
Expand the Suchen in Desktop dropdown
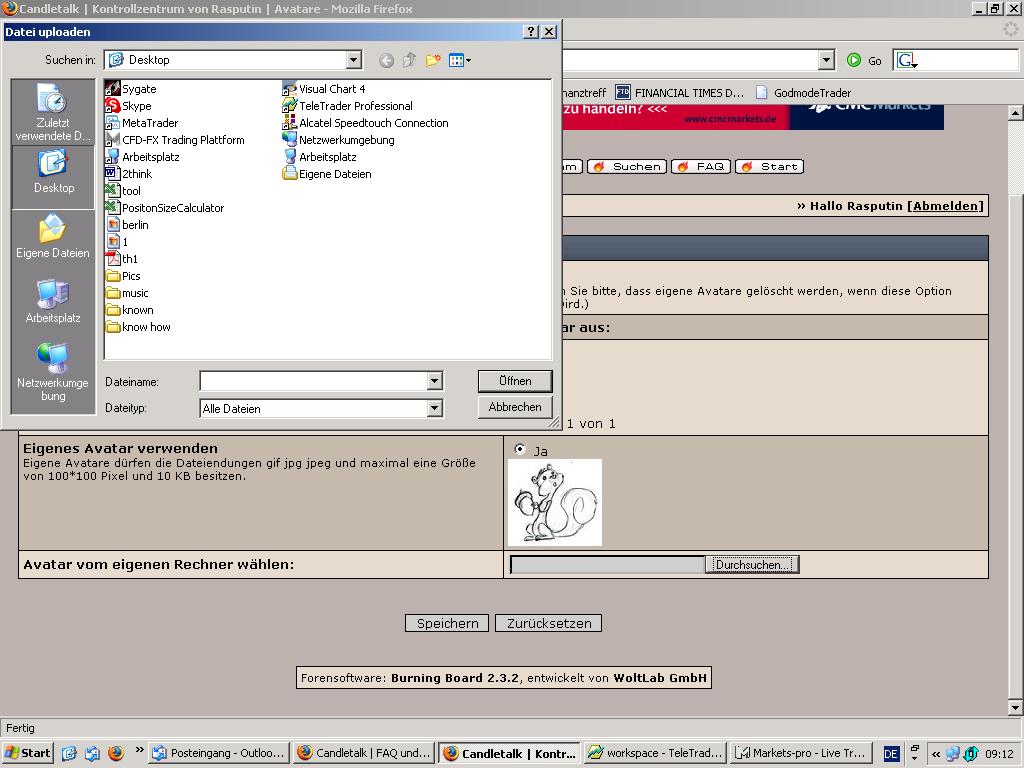coord(353,60)
